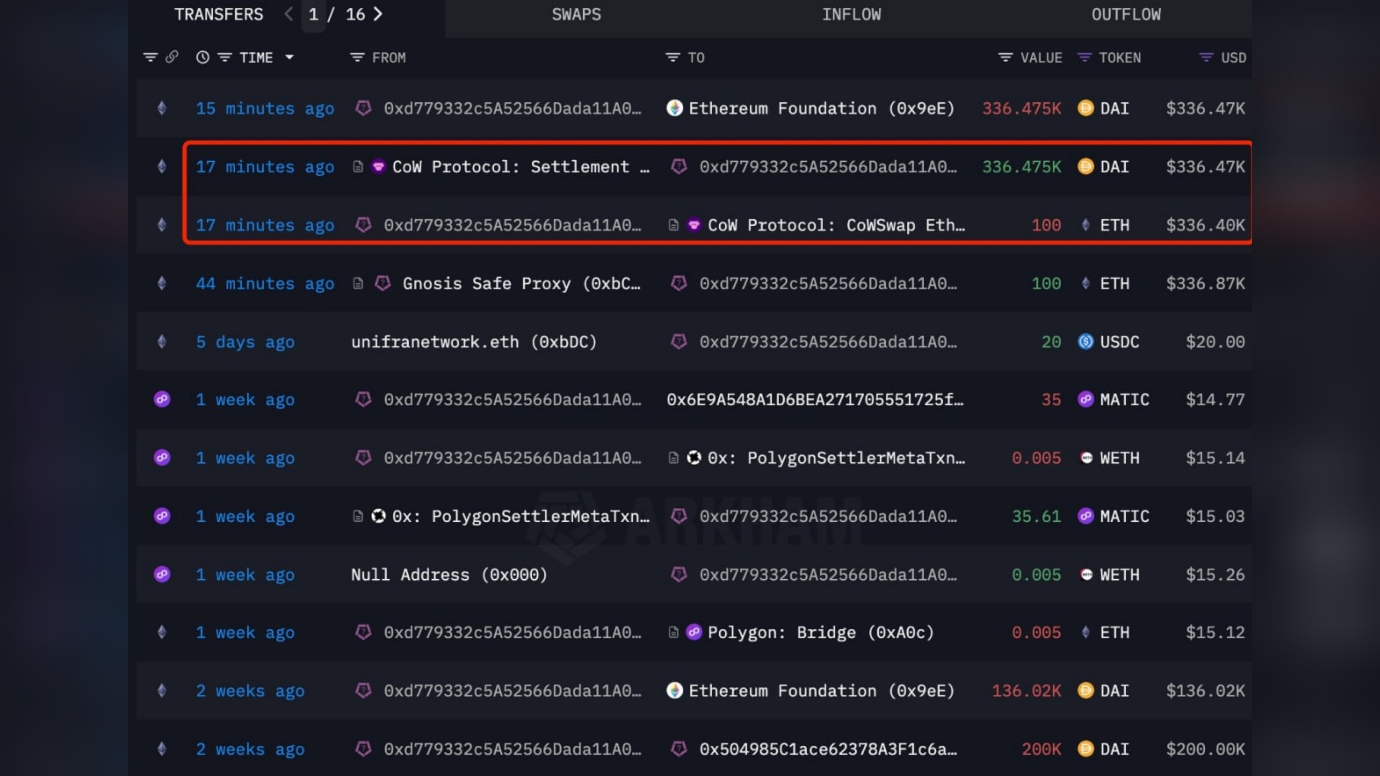This screenshot has width=1380, height=776.
Task: Click the USDC token icon
Action: coord(1085,342)
